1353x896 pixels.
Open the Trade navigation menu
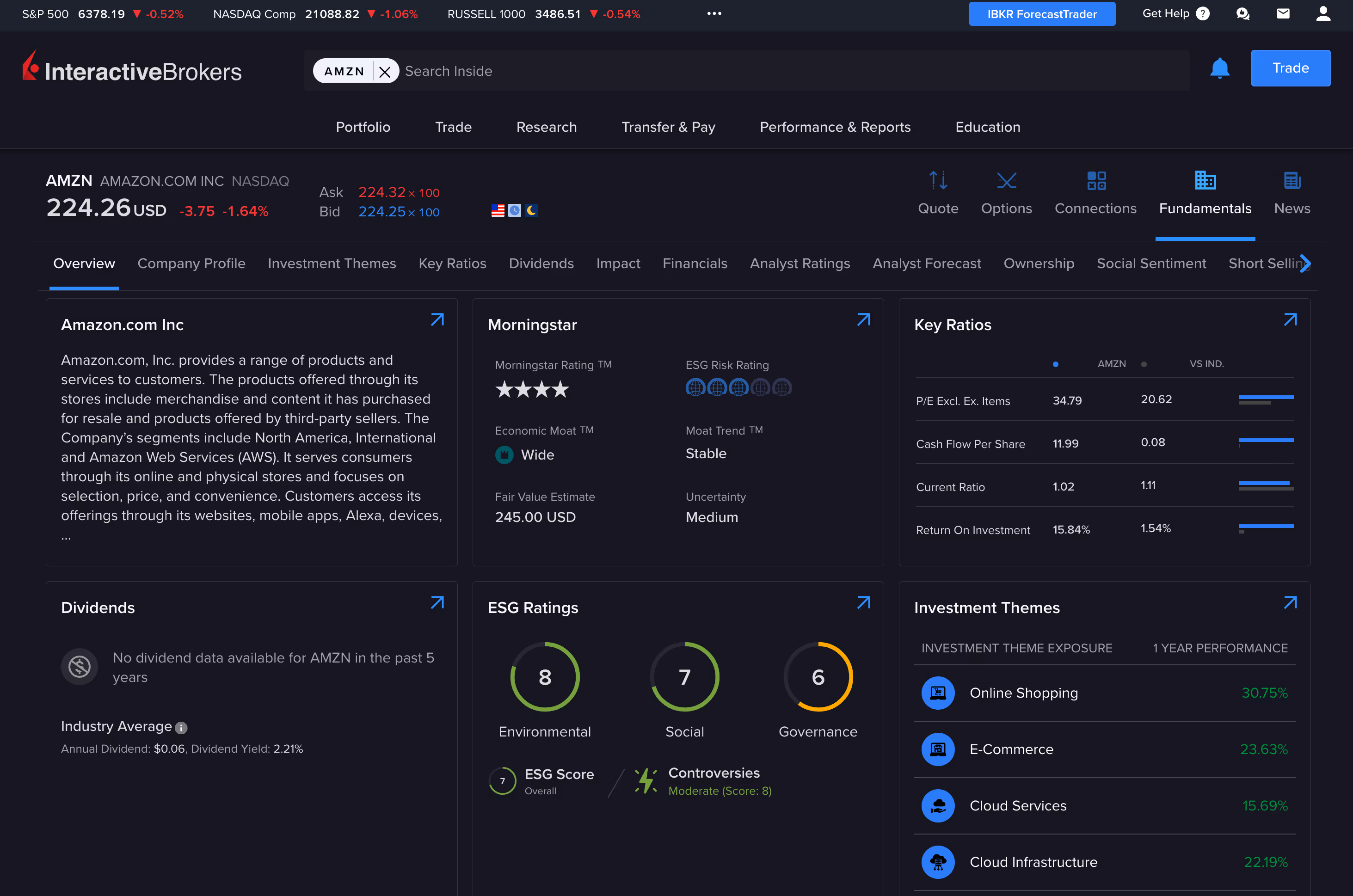click(x=453, y=127)
